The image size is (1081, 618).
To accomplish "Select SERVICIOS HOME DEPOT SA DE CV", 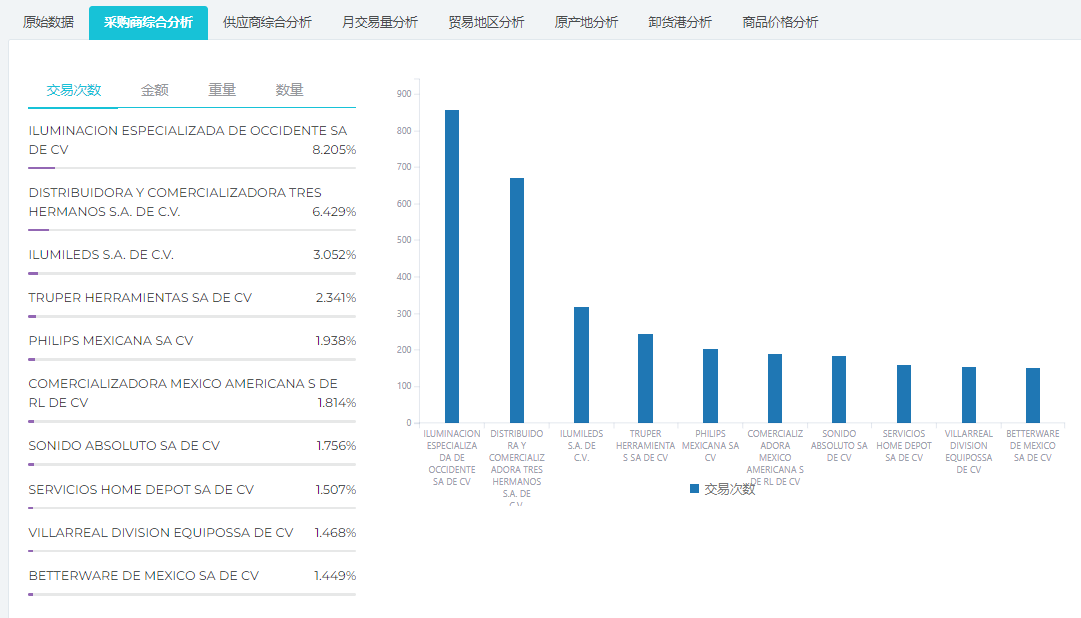I will [141, 490].
